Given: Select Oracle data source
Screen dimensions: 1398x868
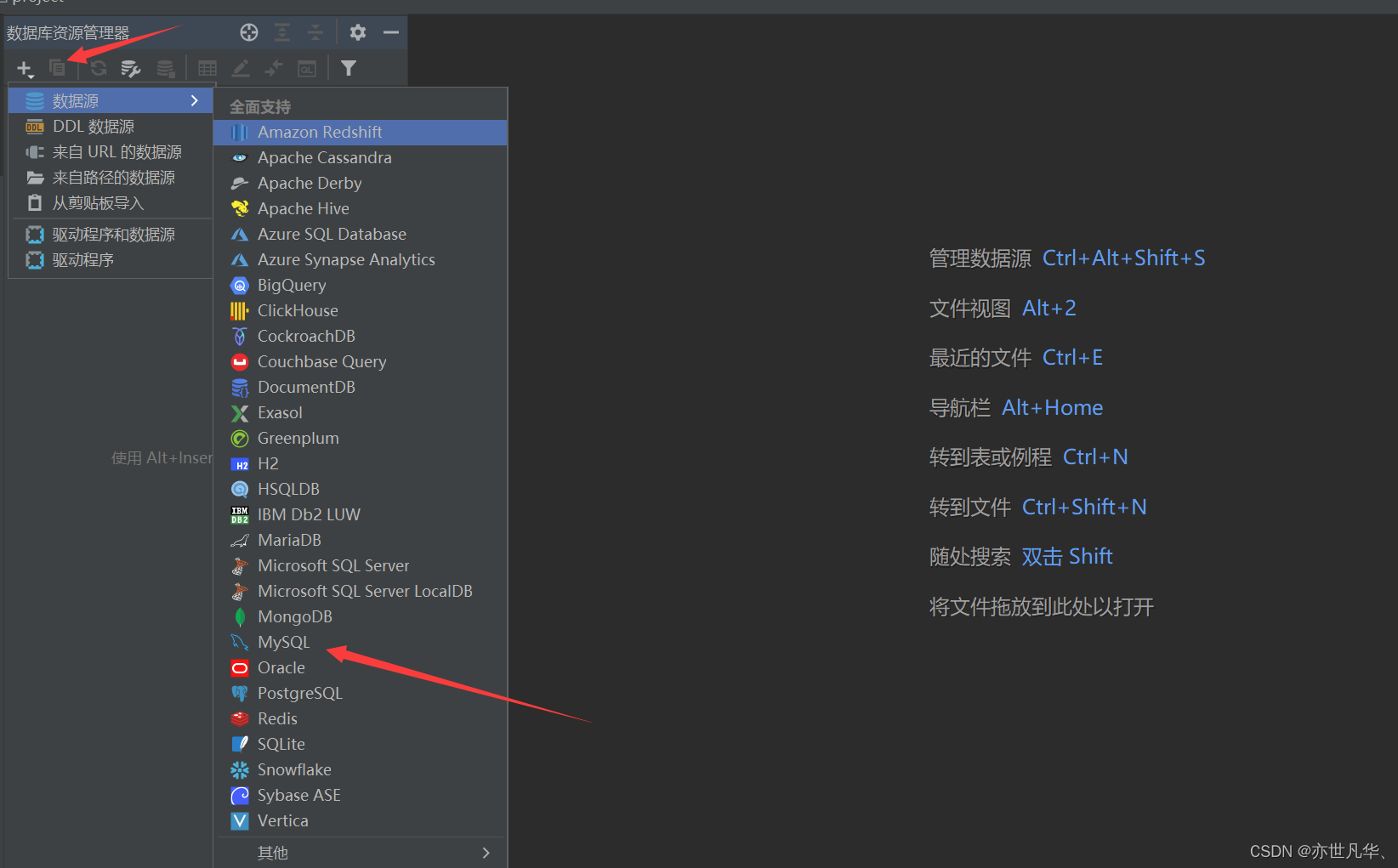Looking at the screenshot, I should coord(361,667).
